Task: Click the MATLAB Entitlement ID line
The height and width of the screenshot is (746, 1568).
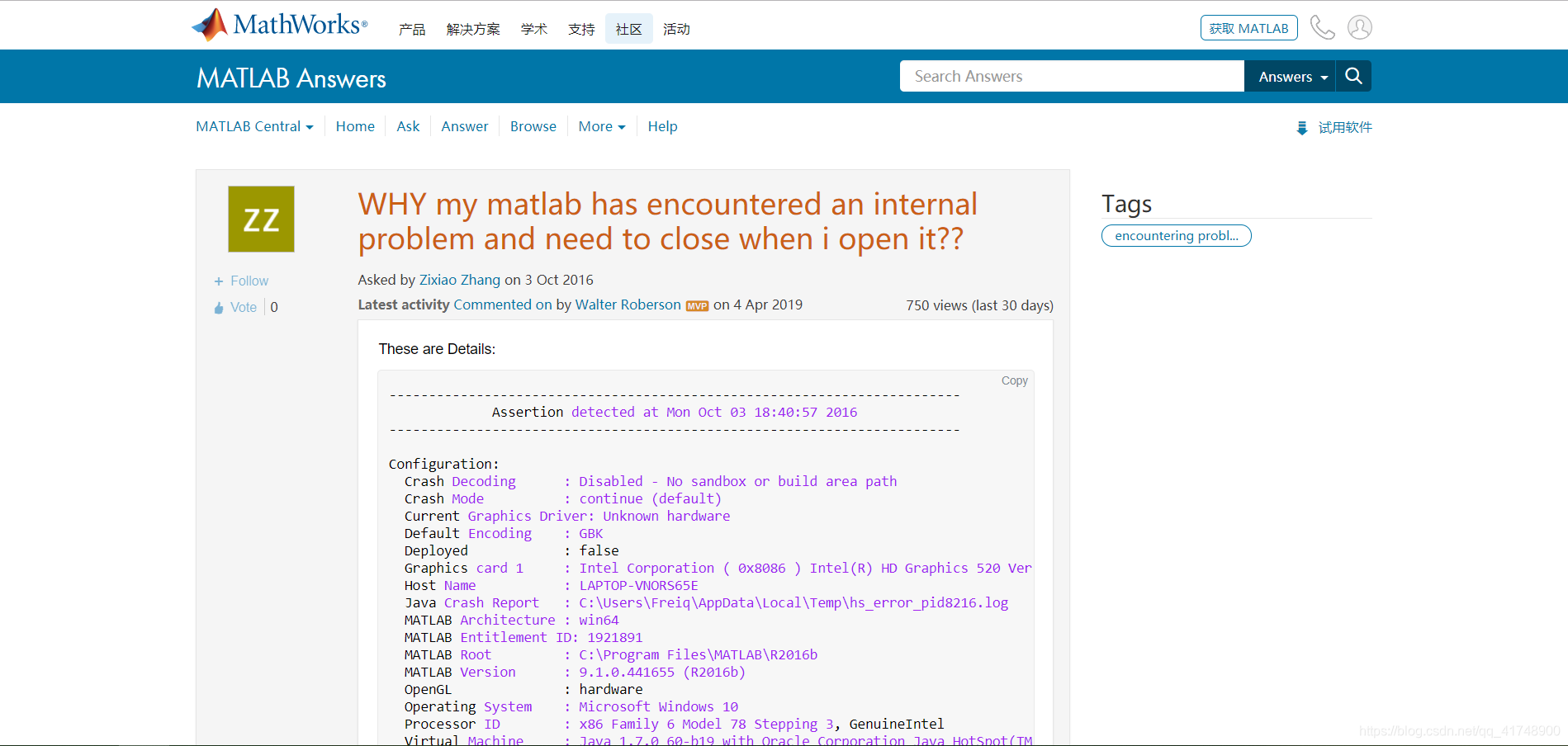Action: [523, 638]
